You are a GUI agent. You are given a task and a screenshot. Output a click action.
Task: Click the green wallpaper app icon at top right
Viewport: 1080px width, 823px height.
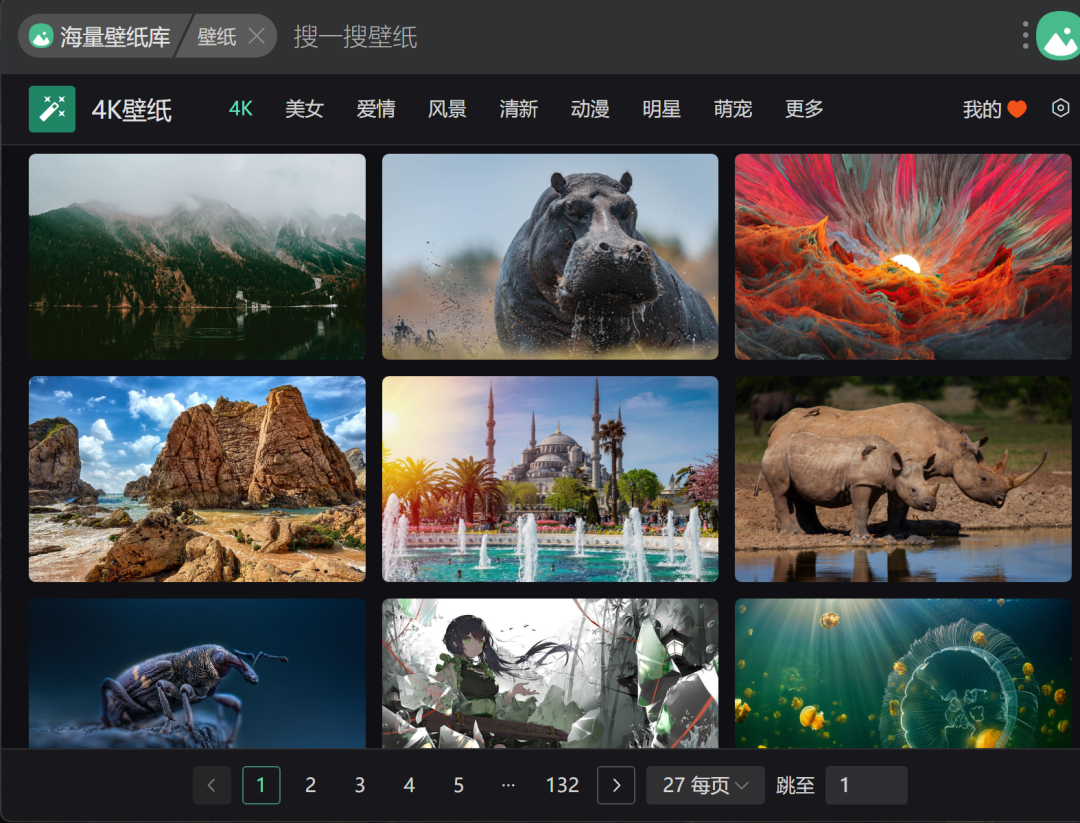(1059, 36)
